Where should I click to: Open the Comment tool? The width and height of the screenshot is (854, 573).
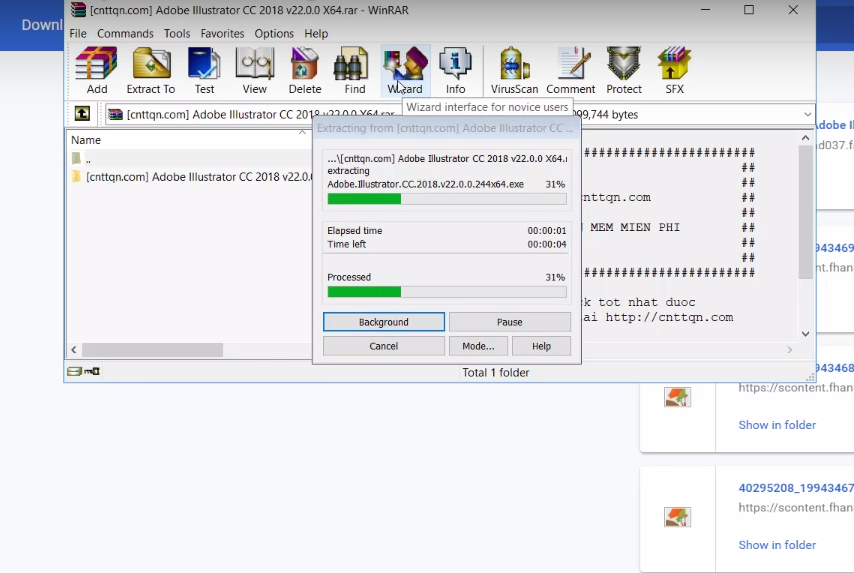coord(570,71)
